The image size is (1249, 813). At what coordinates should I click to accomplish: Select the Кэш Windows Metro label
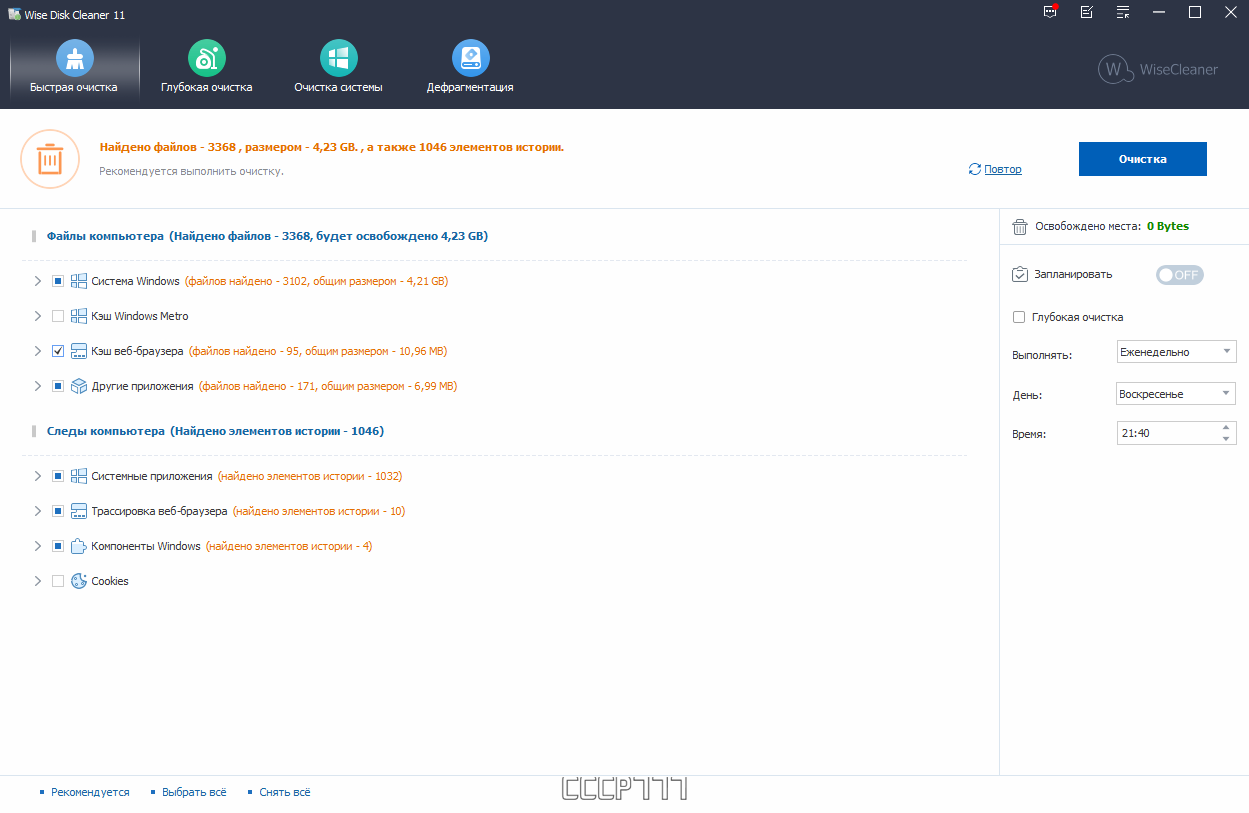click(140, 316)
